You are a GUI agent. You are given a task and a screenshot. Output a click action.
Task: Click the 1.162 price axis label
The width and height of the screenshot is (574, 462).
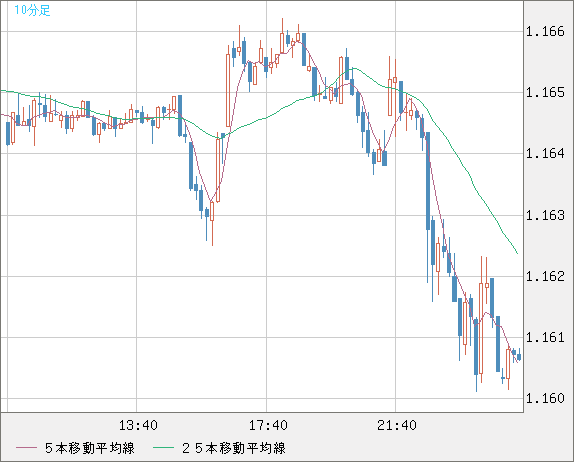[545, 276]
